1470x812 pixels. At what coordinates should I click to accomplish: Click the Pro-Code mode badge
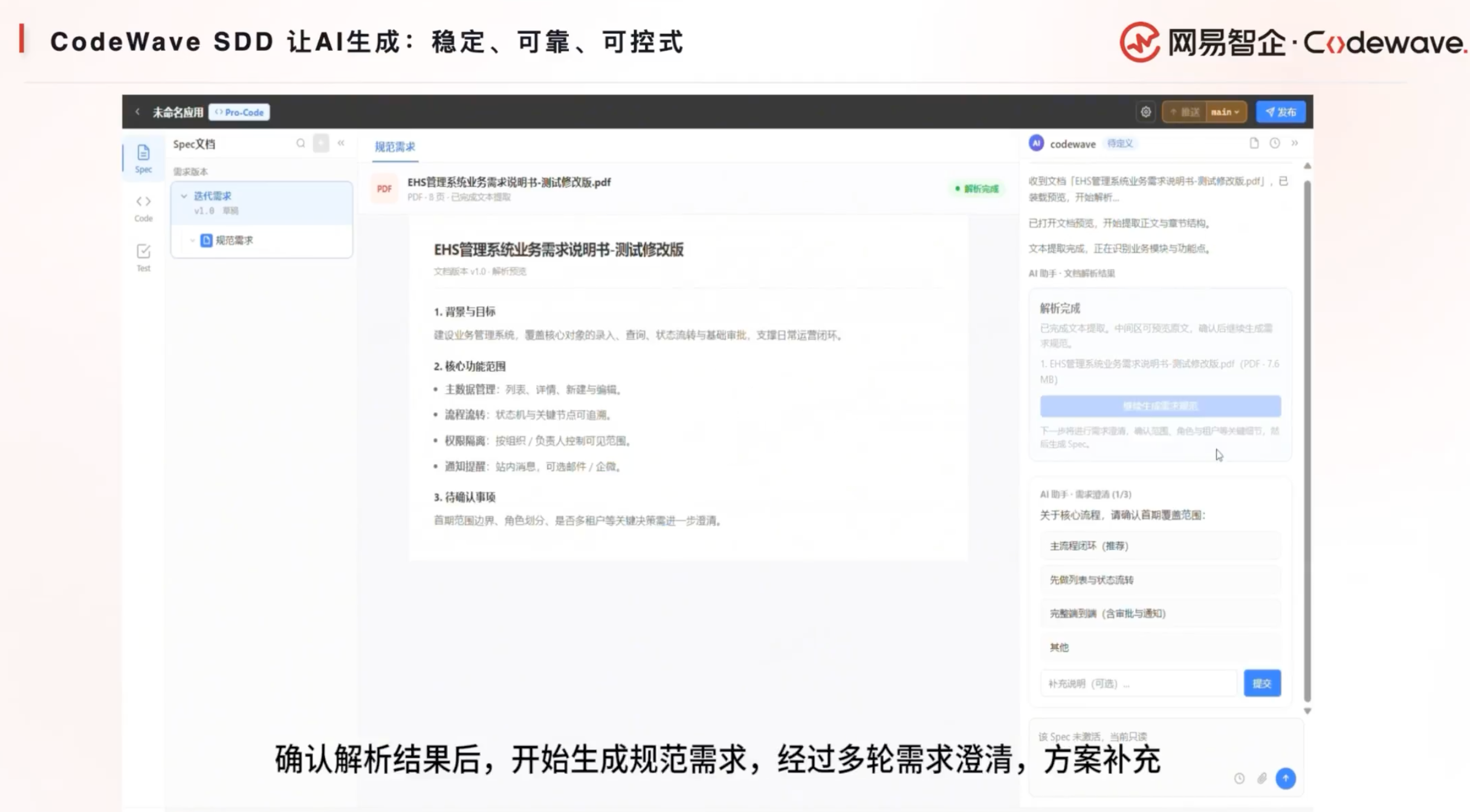[239, 112]
